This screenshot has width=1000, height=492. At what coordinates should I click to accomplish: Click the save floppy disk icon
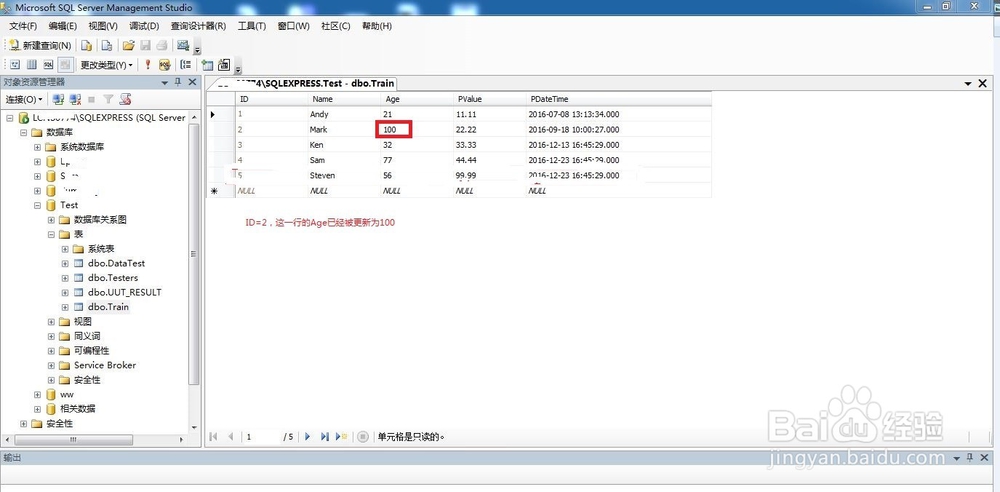[145, 45]
